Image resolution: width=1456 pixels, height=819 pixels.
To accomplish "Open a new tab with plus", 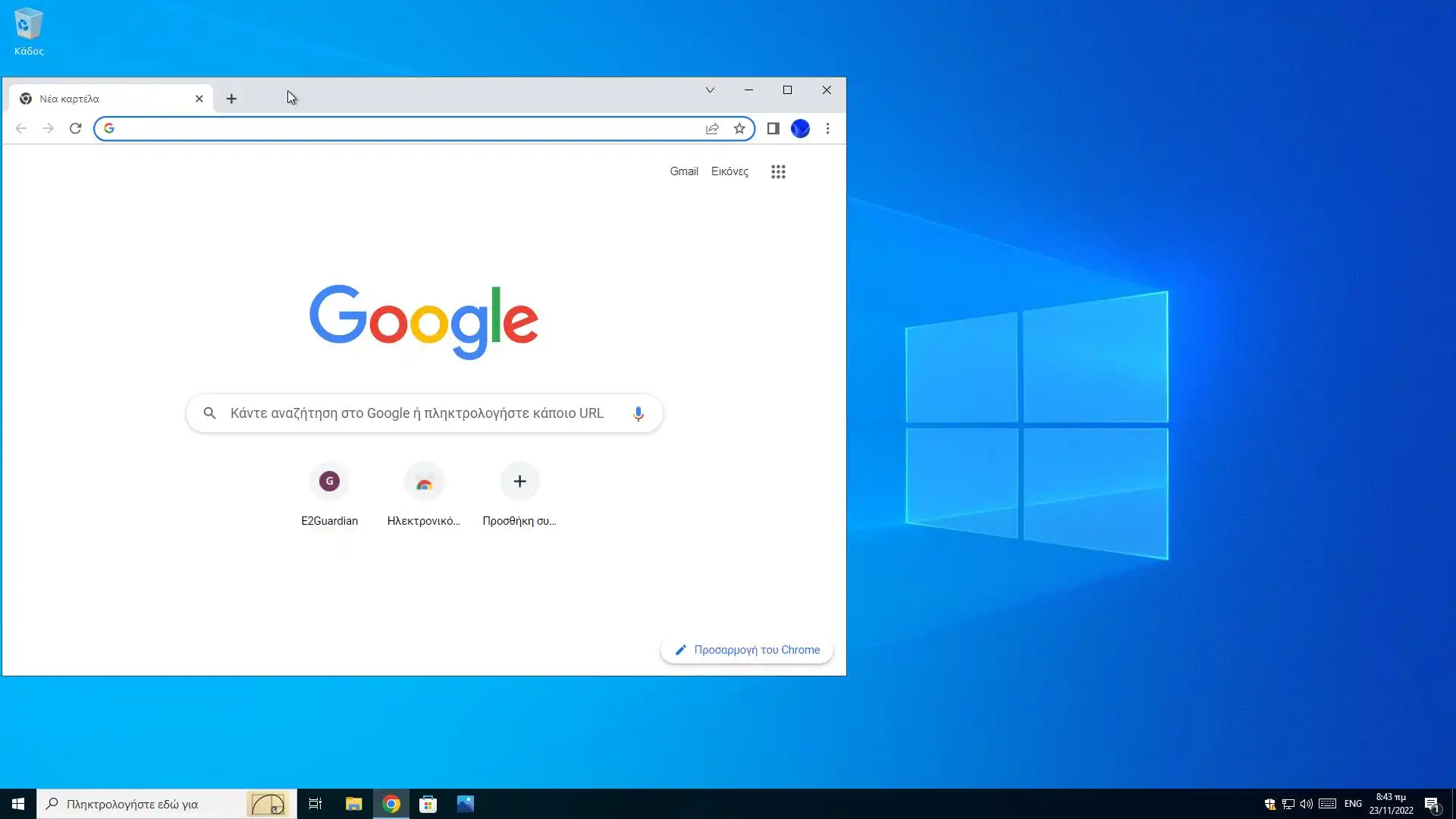I will point(231,99).
